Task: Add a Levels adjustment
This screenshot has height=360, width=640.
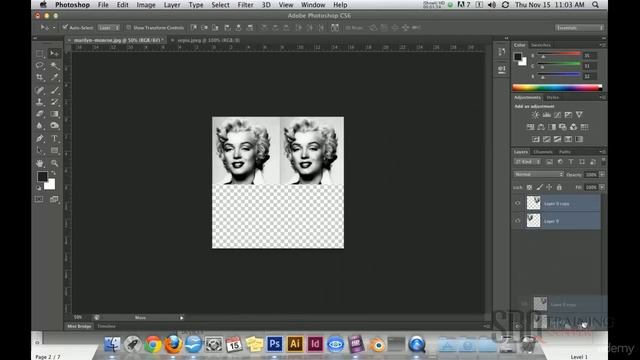Action: coord(547,115)
